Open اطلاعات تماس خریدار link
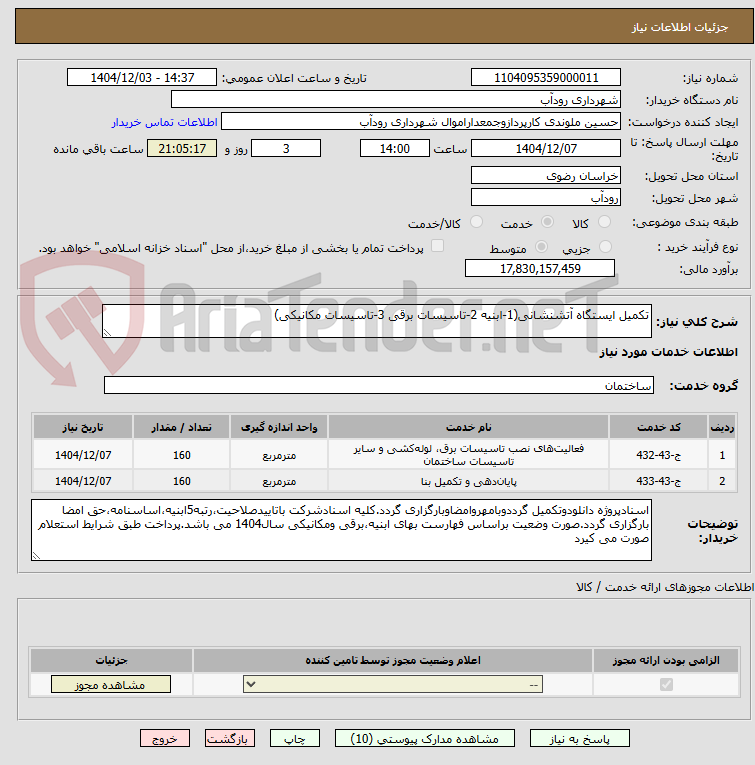Screen dimensions: 755x765 pos(164,122)
